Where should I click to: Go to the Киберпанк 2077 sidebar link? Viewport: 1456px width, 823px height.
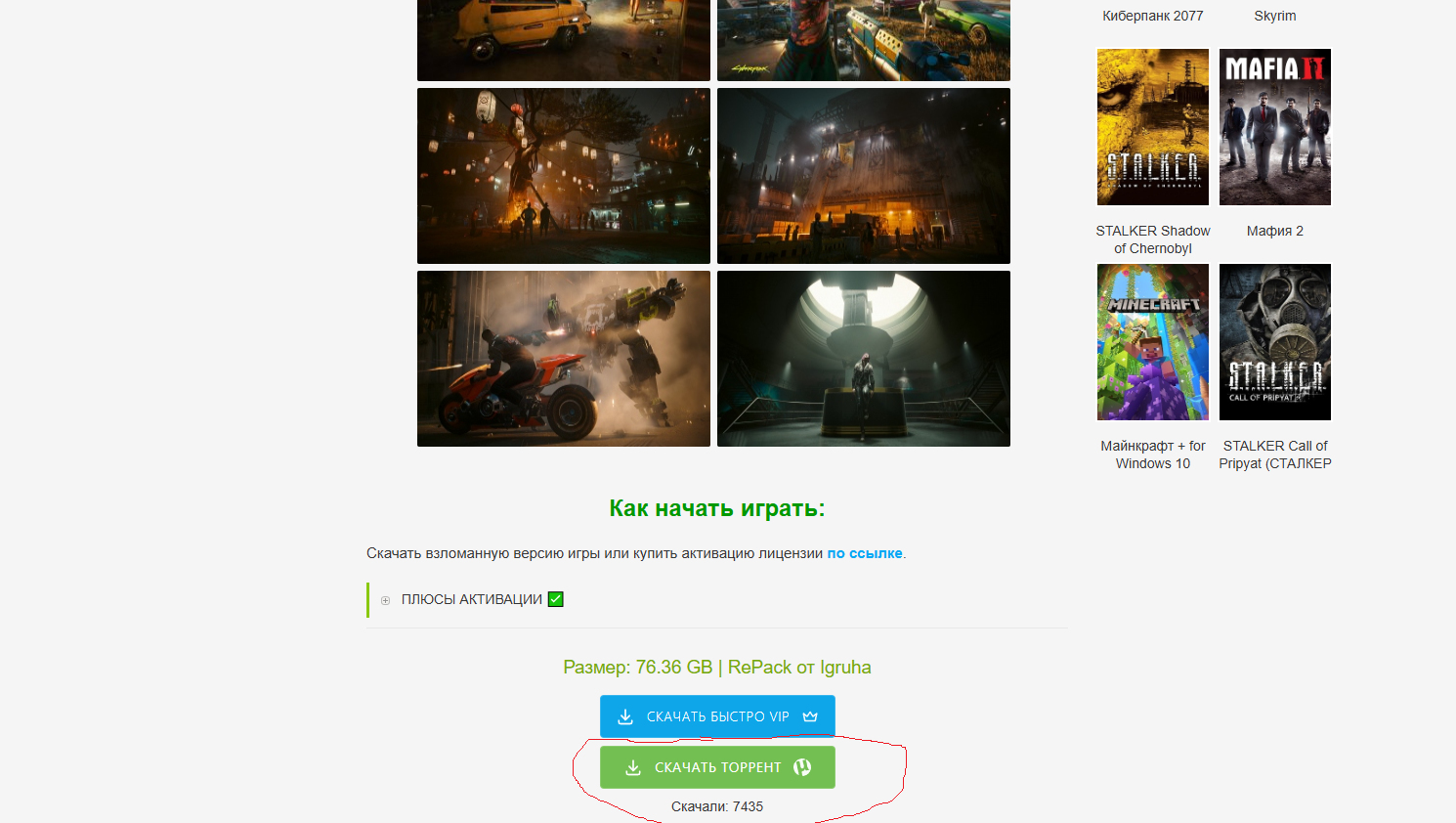point(1153,16)
